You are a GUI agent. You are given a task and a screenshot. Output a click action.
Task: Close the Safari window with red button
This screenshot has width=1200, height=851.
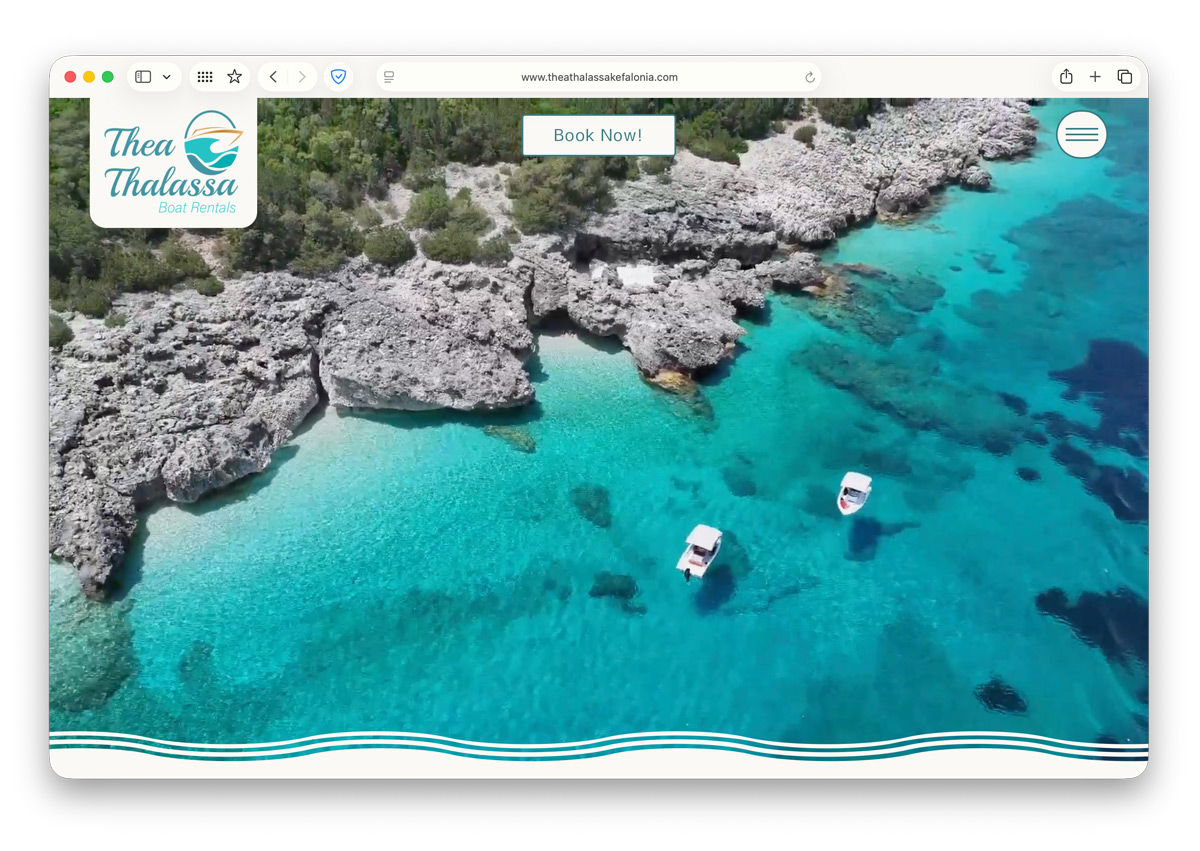[70, 77]
